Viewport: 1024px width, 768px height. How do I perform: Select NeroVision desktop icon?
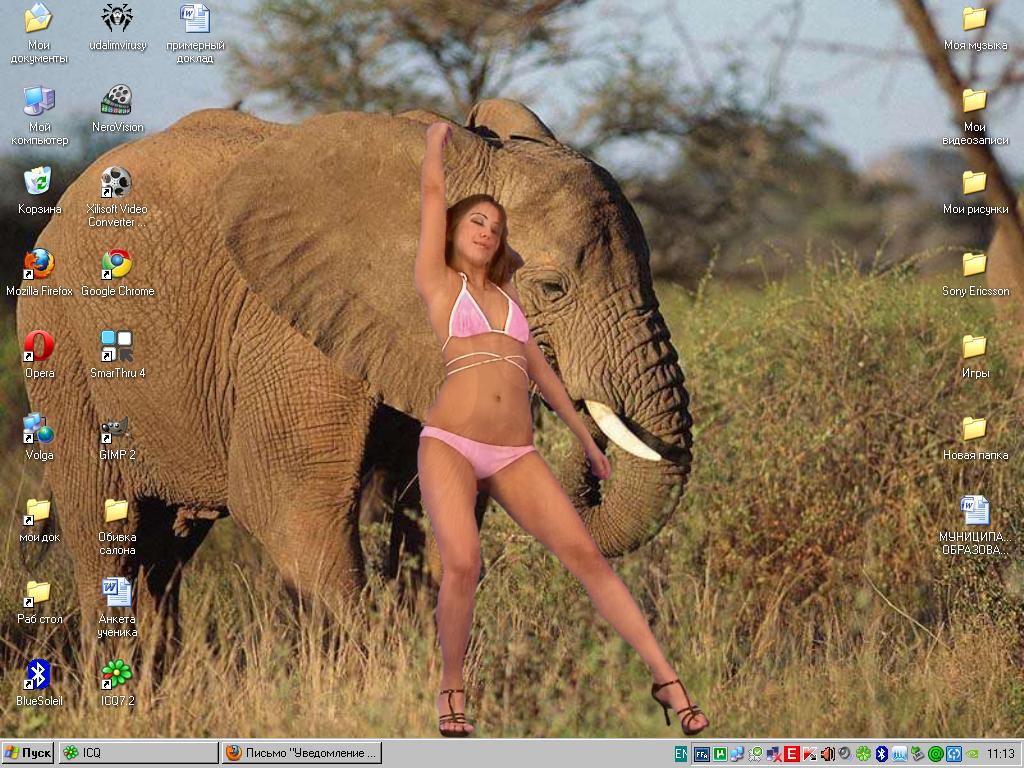pyautogui.click(x=117, y=101)
